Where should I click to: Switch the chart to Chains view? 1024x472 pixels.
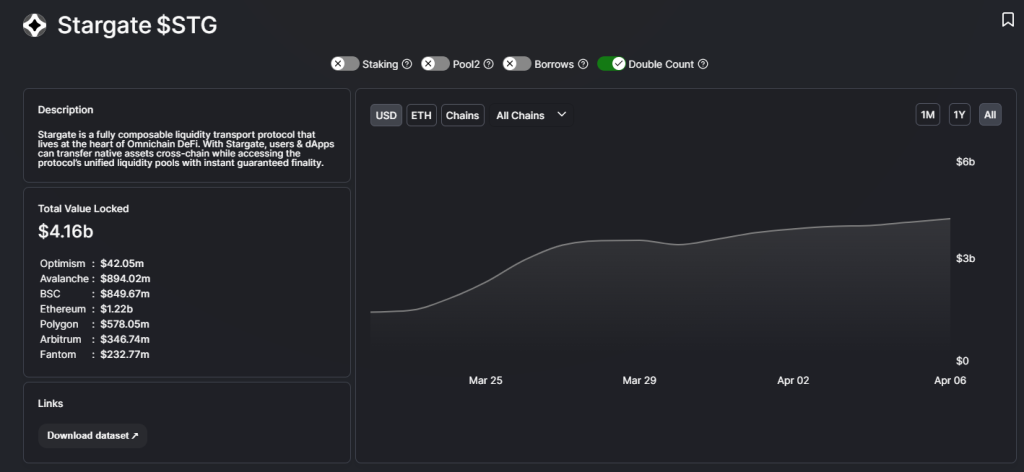(463, 116)
